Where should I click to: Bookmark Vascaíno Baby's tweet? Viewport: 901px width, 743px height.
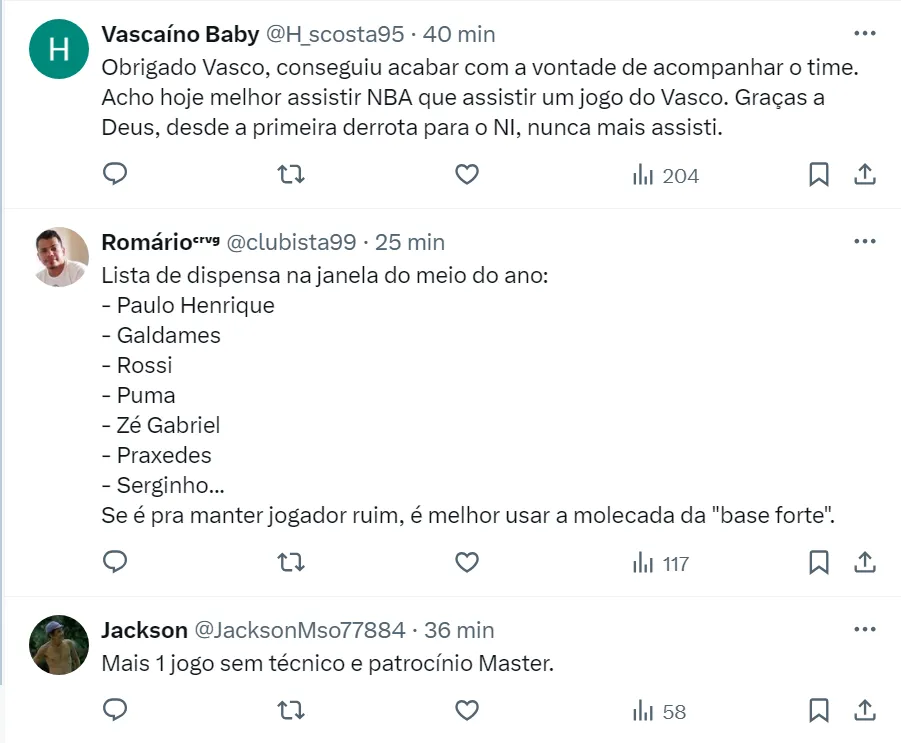(x=819, y=175)
